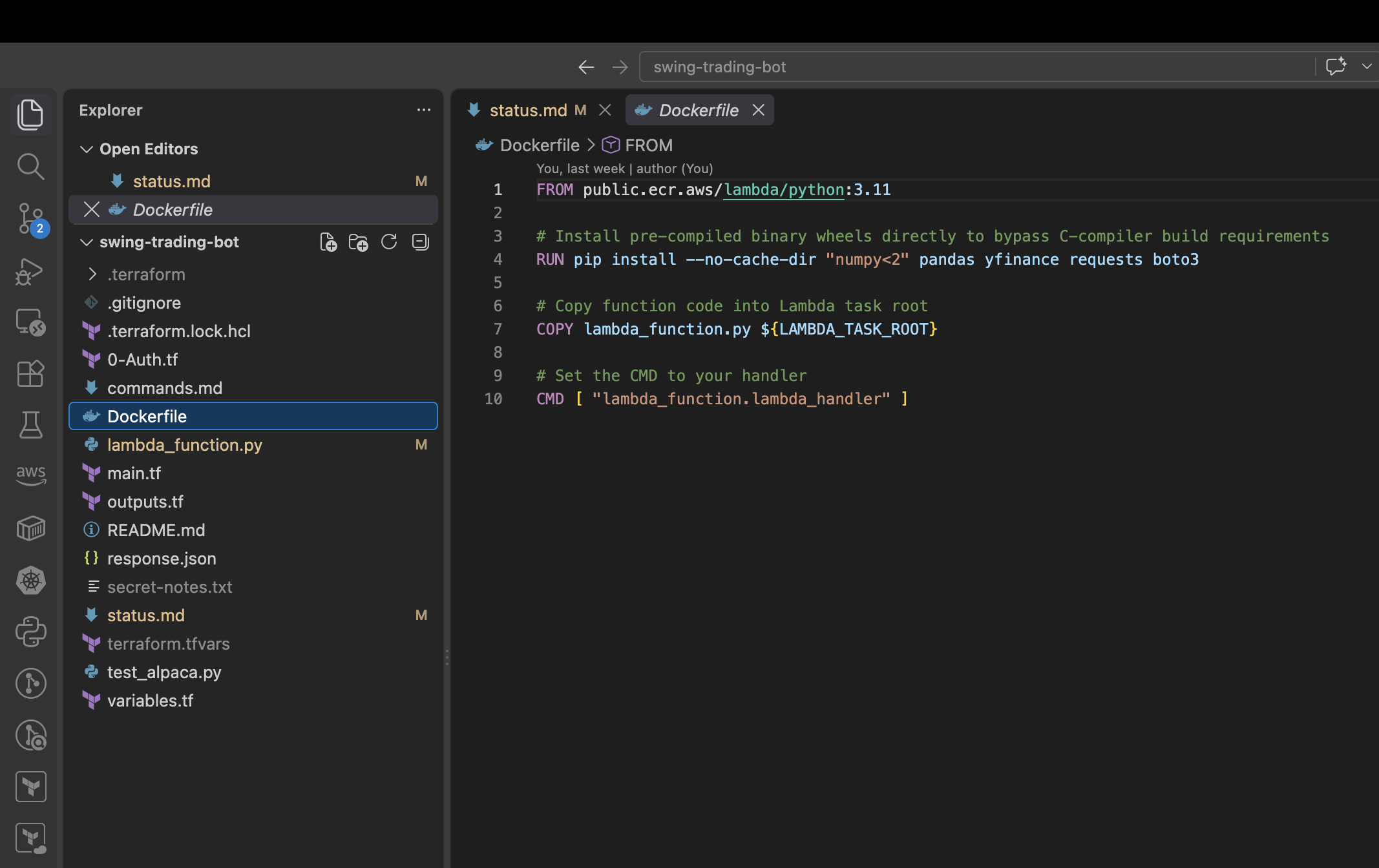Image resolution: width=1379 pixels, height=868 pixels.
Task: Click the Dockerfile breadcrumb item
Action: coord(528,145)
